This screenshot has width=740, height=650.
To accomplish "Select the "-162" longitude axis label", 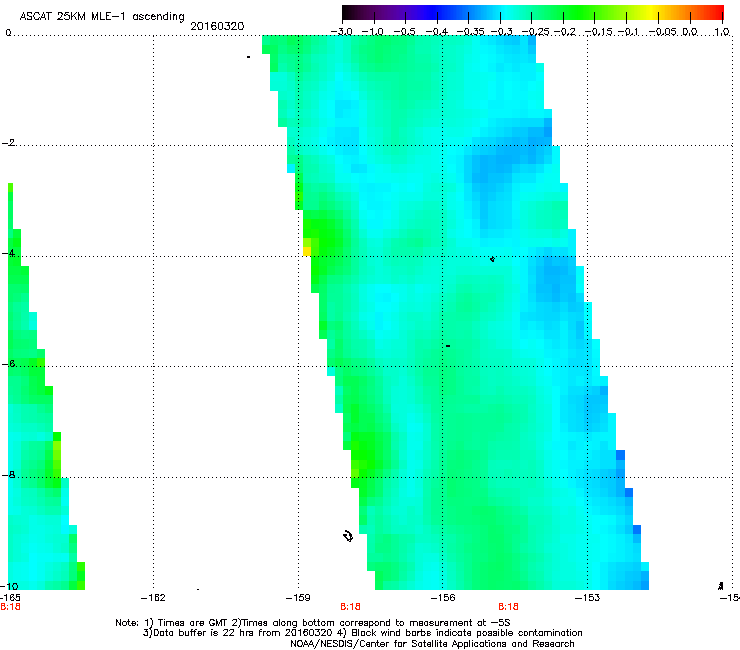I will [153, 598].
